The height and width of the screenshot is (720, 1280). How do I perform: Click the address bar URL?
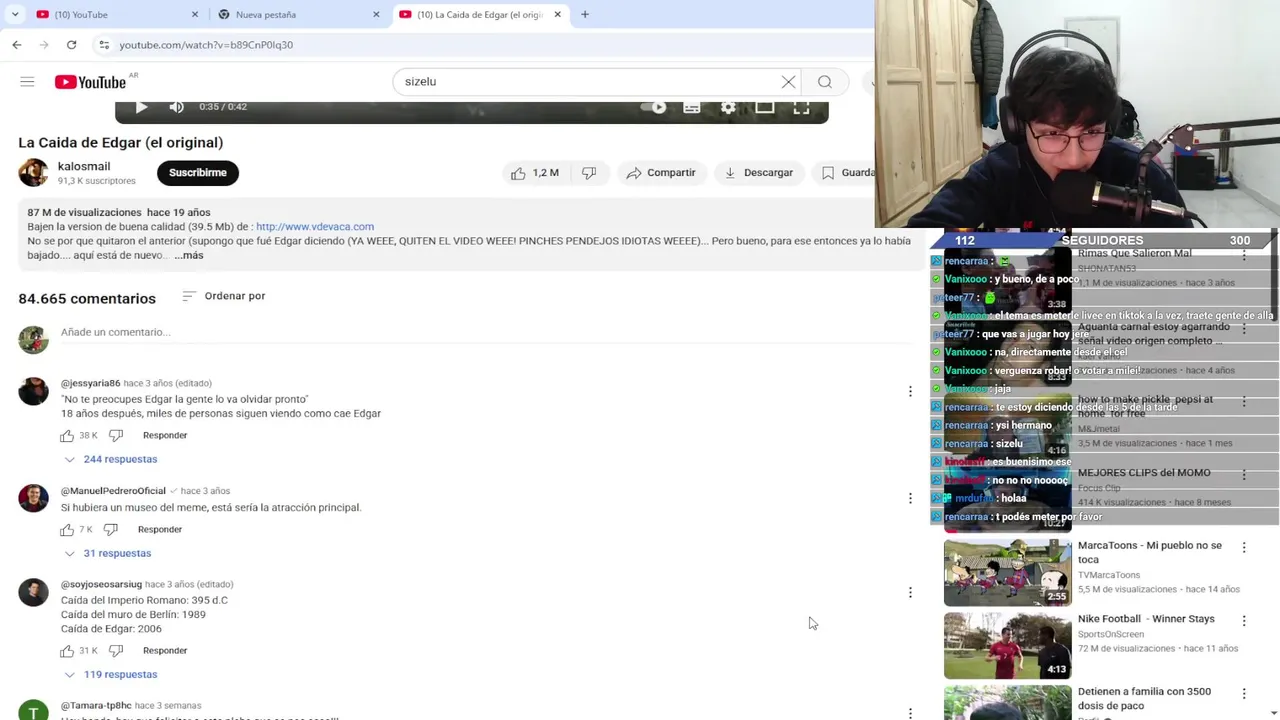206,45
